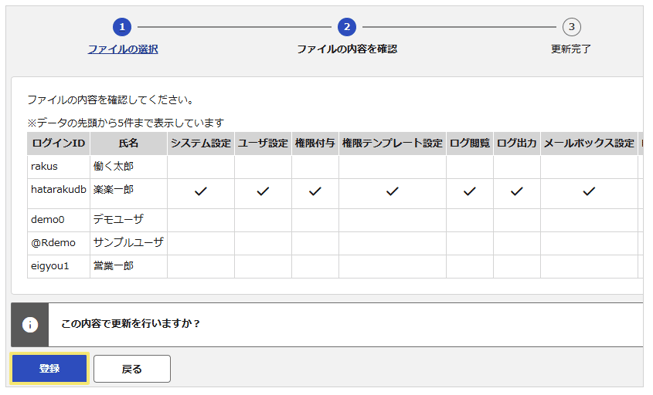Click the ログ閲覧 checkmark for hatarakudb
Screen dimensions: 653x395
(470, 191)
